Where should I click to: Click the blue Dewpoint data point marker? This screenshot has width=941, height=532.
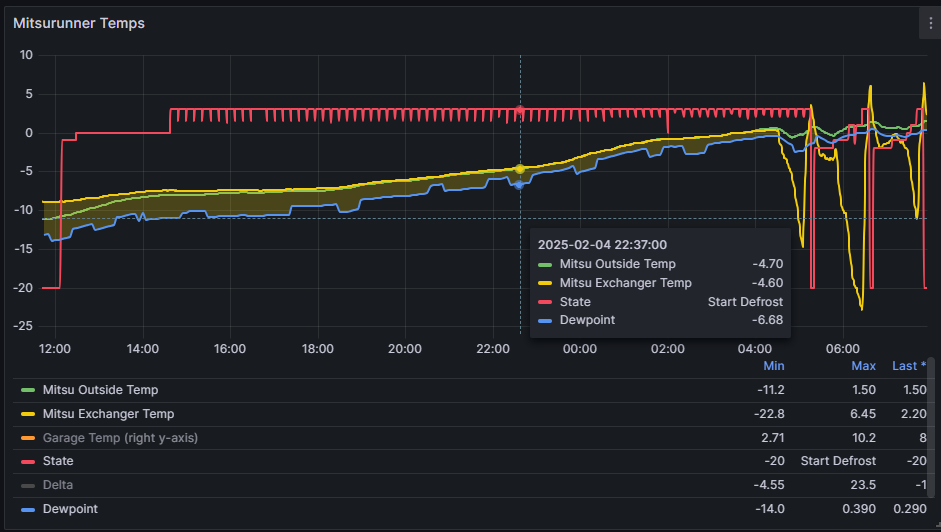coord(520,185)
